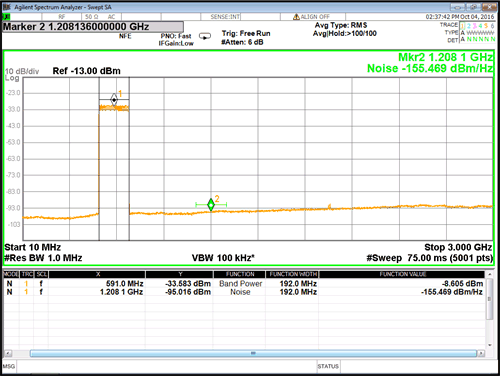This screenshot has width=500, height=376.
Task: Click the Trig: Free Run setting
Action: [x=246, y=33]
